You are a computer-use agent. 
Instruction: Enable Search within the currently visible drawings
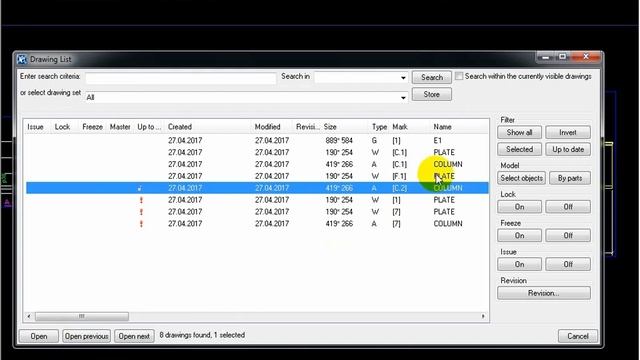click(459, 76)
